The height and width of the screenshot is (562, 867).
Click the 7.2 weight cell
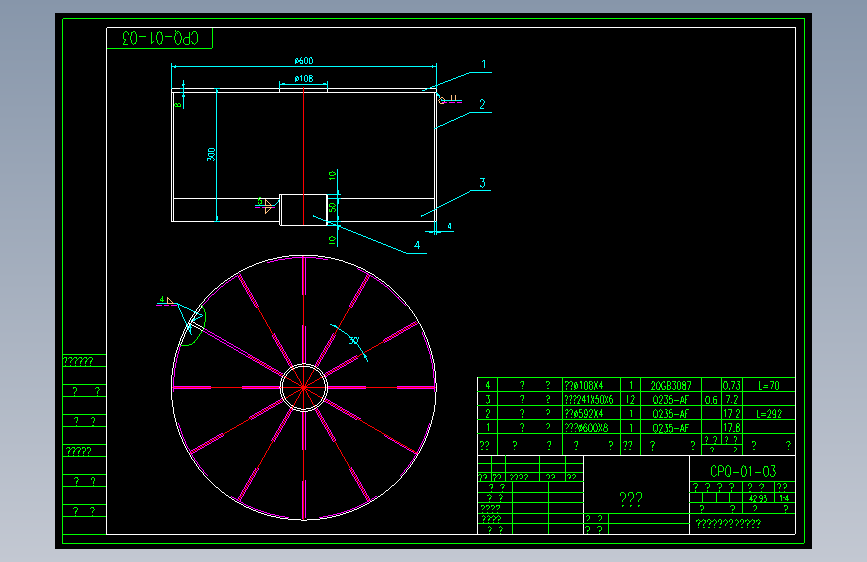[732, 399]
